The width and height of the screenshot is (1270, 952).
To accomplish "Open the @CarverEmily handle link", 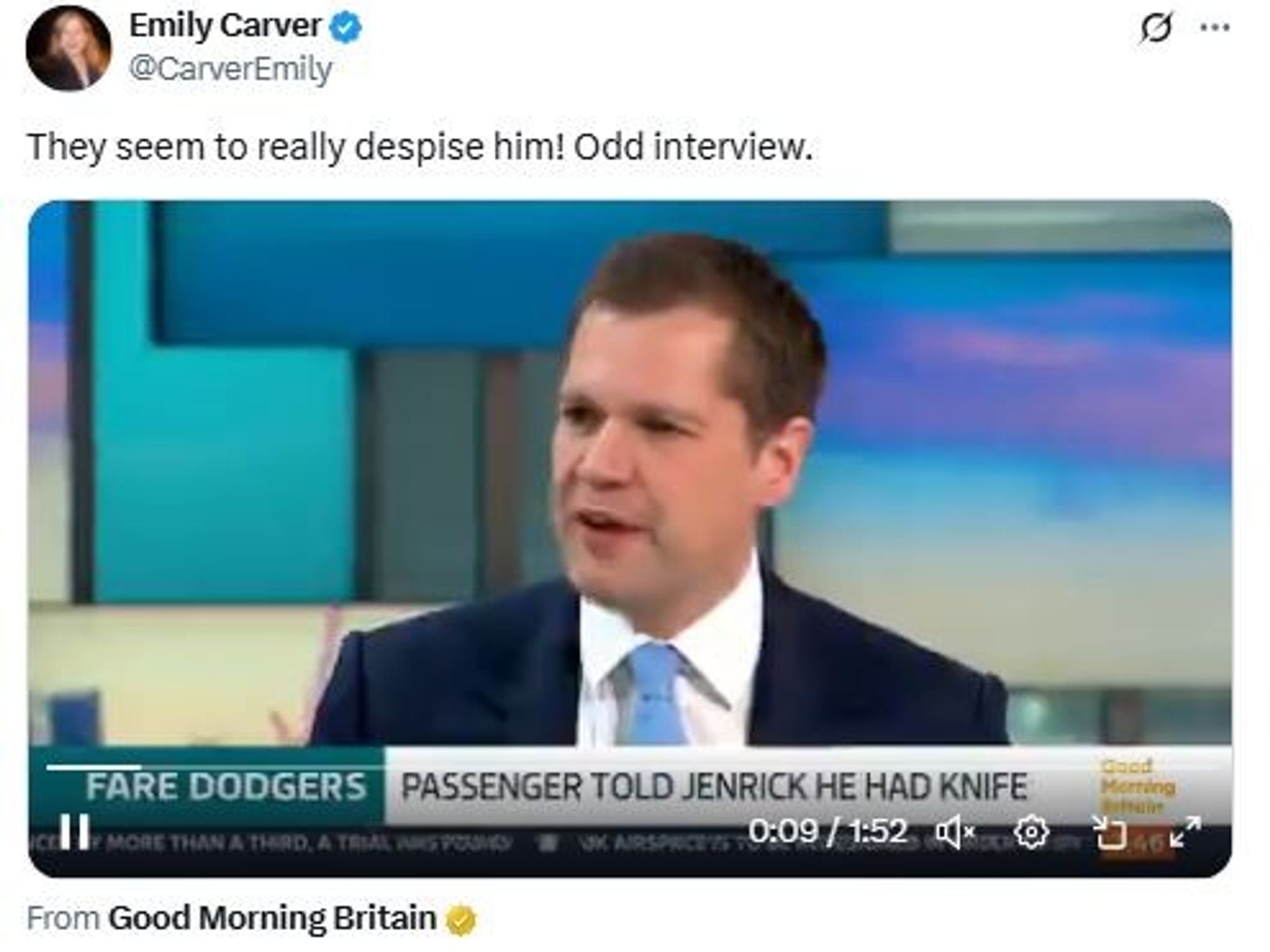I will coord(231,69).
